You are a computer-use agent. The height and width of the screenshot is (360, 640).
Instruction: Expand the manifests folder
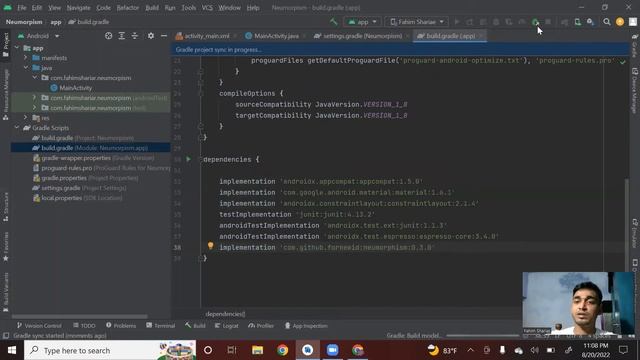[x=26, y=58]
